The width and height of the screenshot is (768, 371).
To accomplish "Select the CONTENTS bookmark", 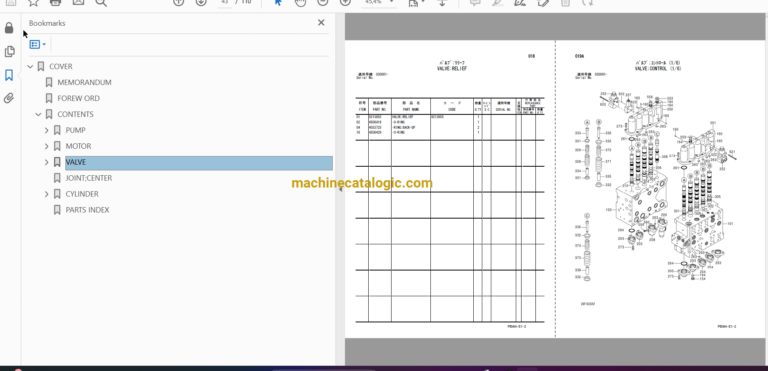I will tap(75, 114).
